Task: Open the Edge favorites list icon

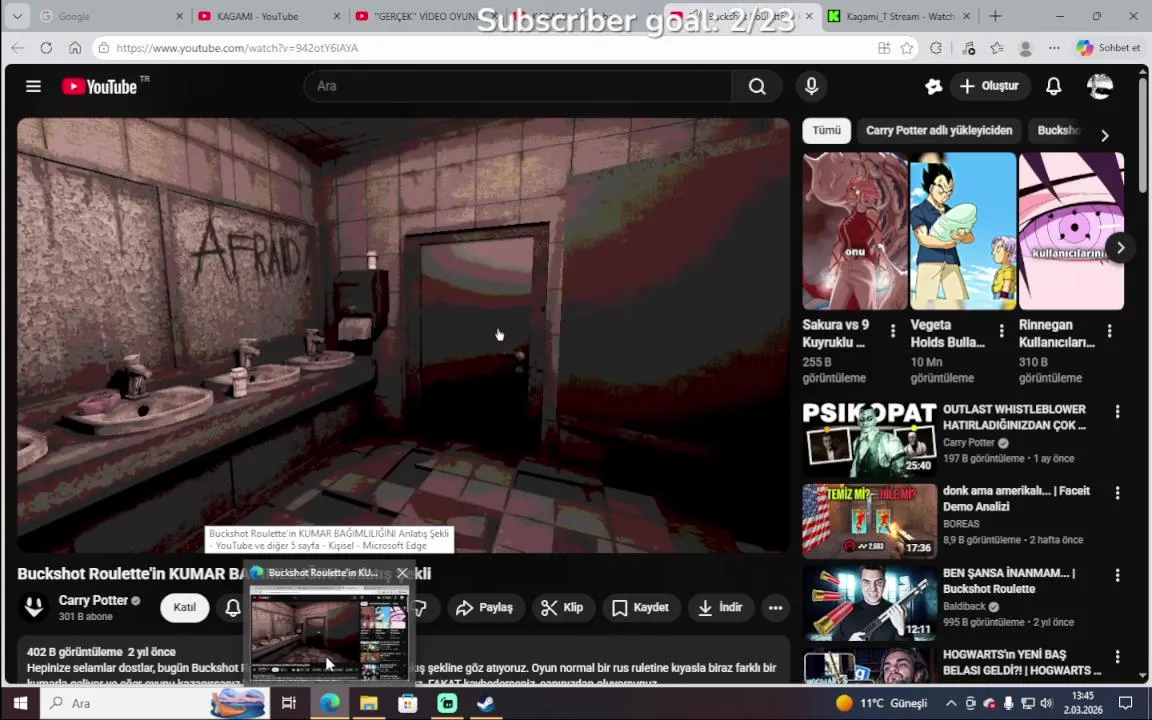Action: click(x=996, y=48)
